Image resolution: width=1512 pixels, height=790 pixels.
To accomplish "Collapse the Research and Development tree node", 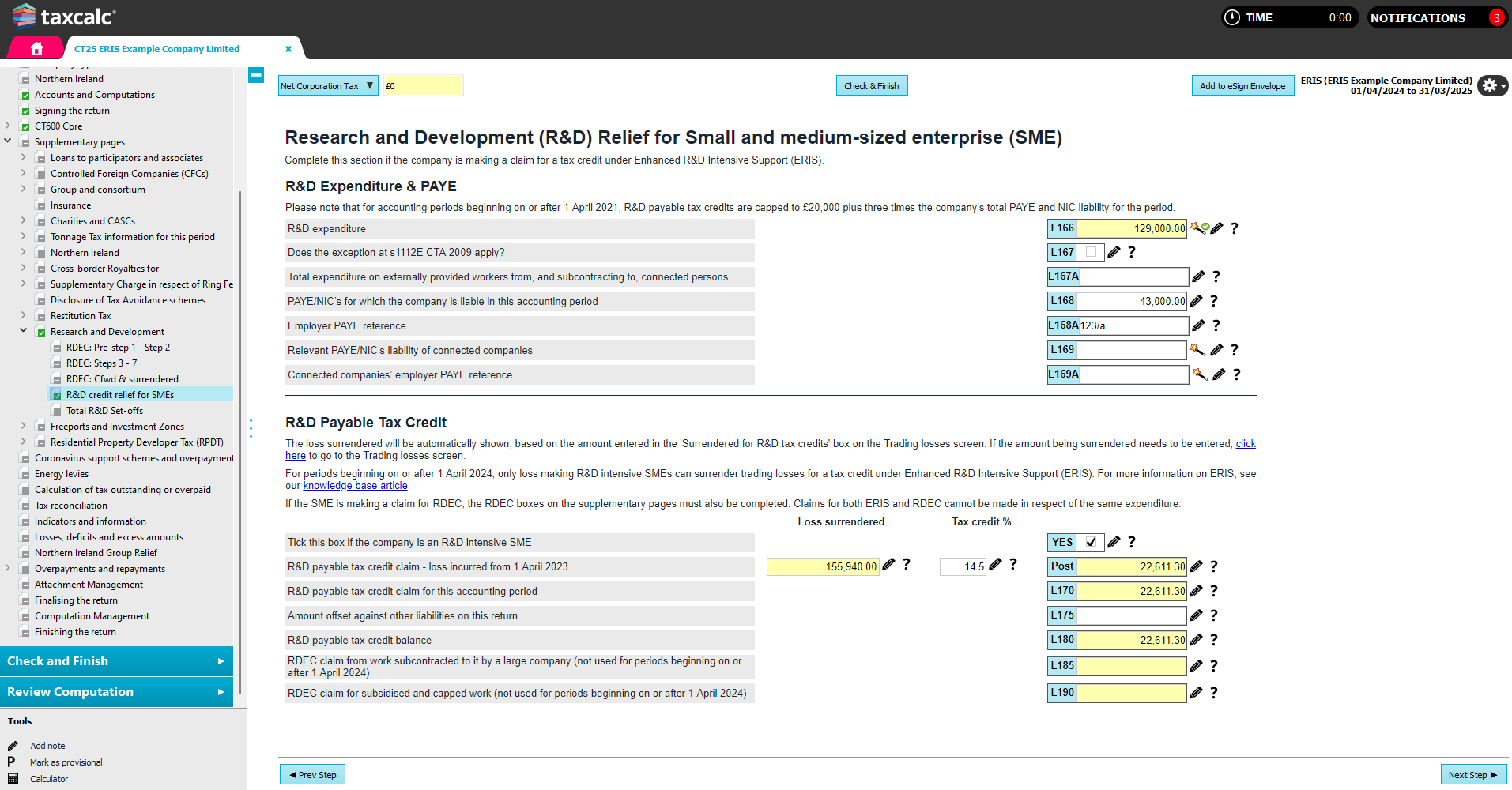I will tap(23, 331).
